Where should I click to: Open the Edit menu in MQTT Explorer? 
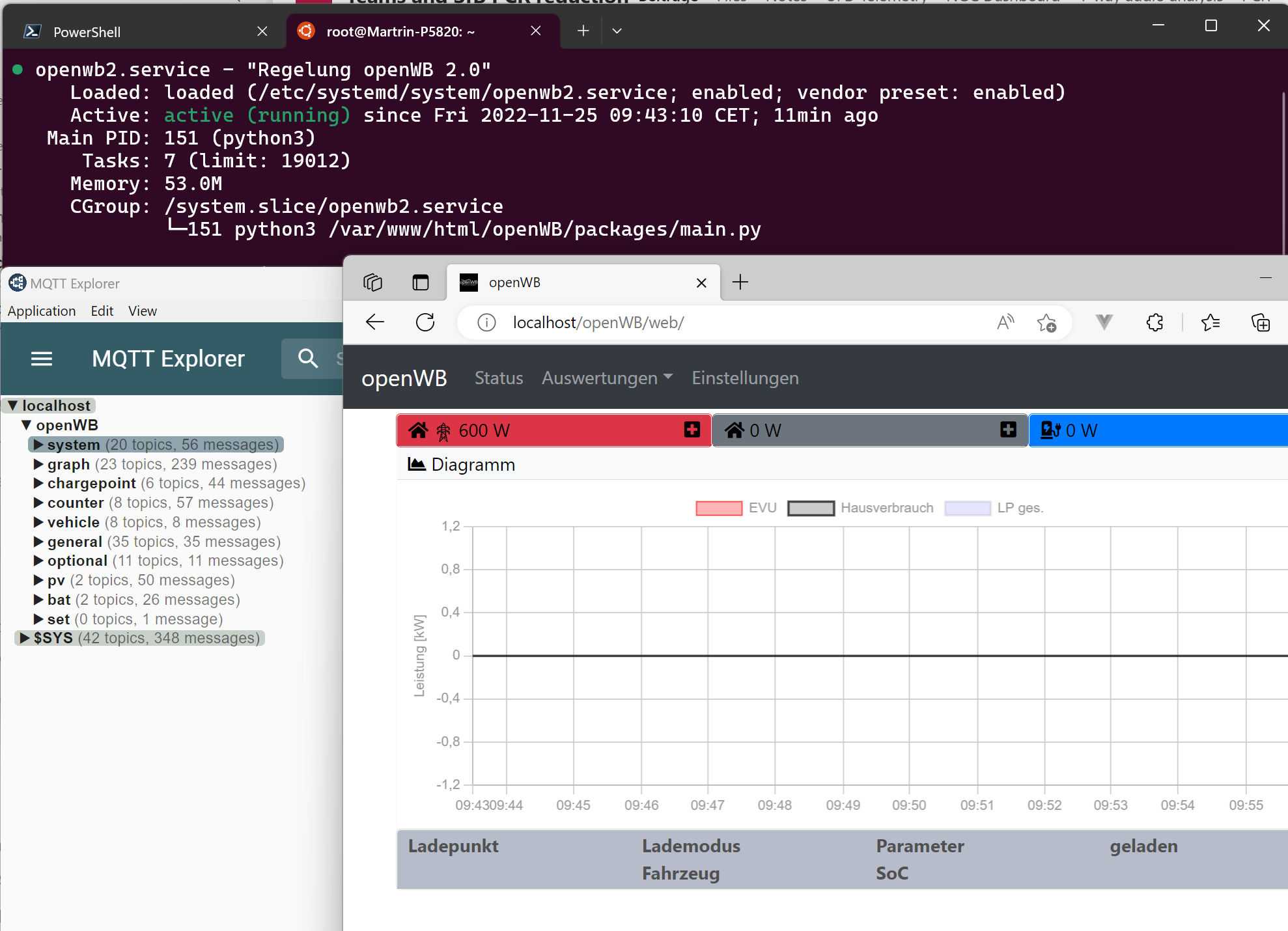(102, 311)
